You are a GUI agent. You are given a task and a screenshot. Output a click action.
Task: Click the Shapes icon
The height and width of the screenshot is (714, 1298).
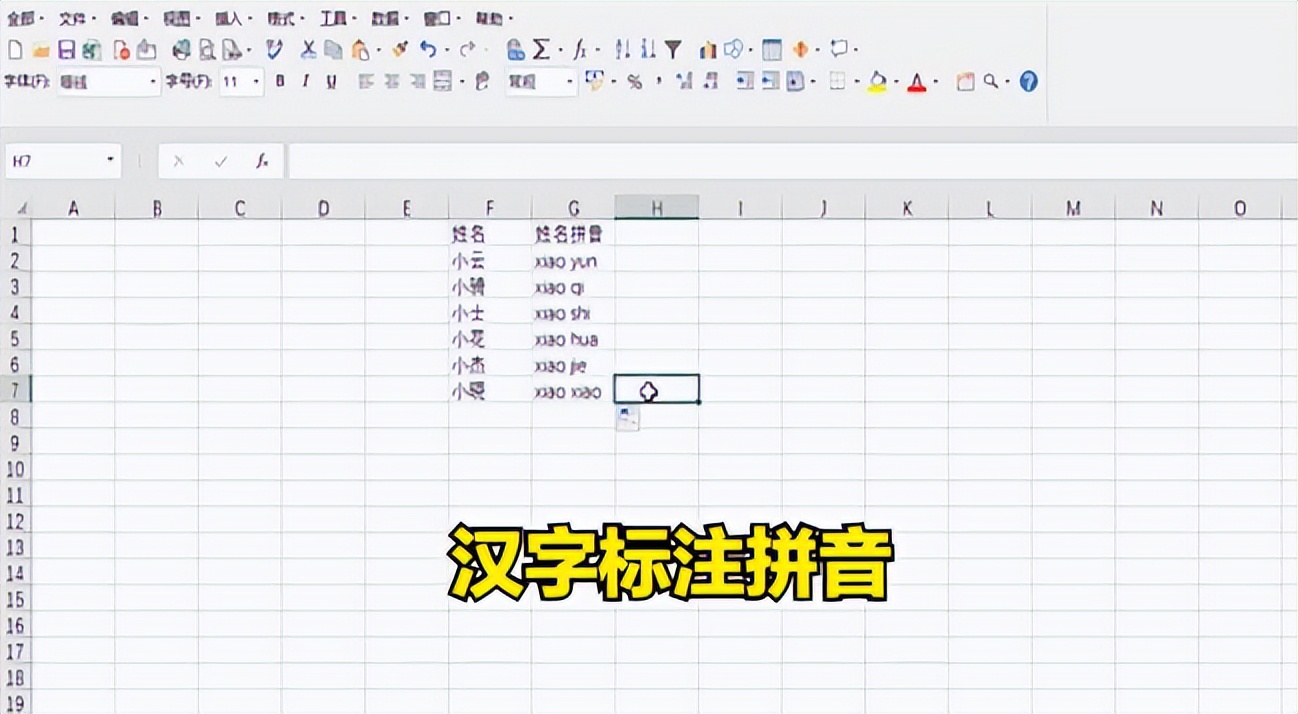pyautogui.click(x=734, y=48)
